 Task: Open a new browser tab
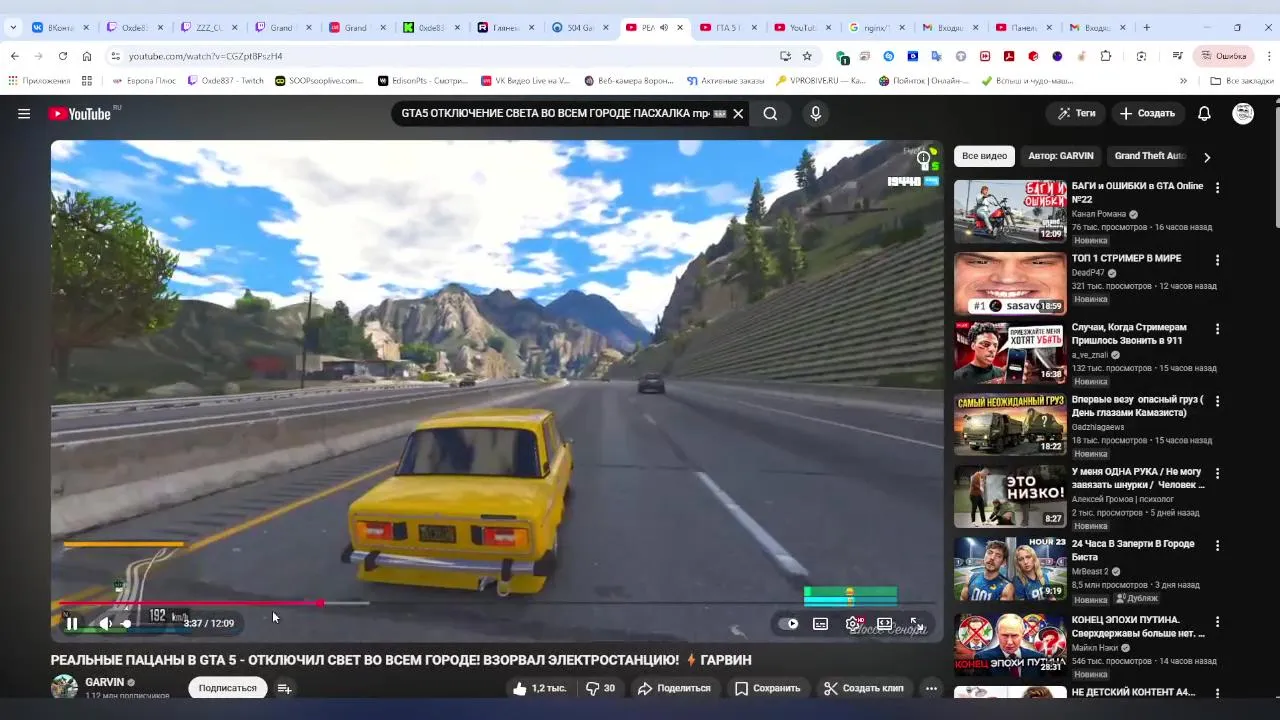click(1146, 28)
